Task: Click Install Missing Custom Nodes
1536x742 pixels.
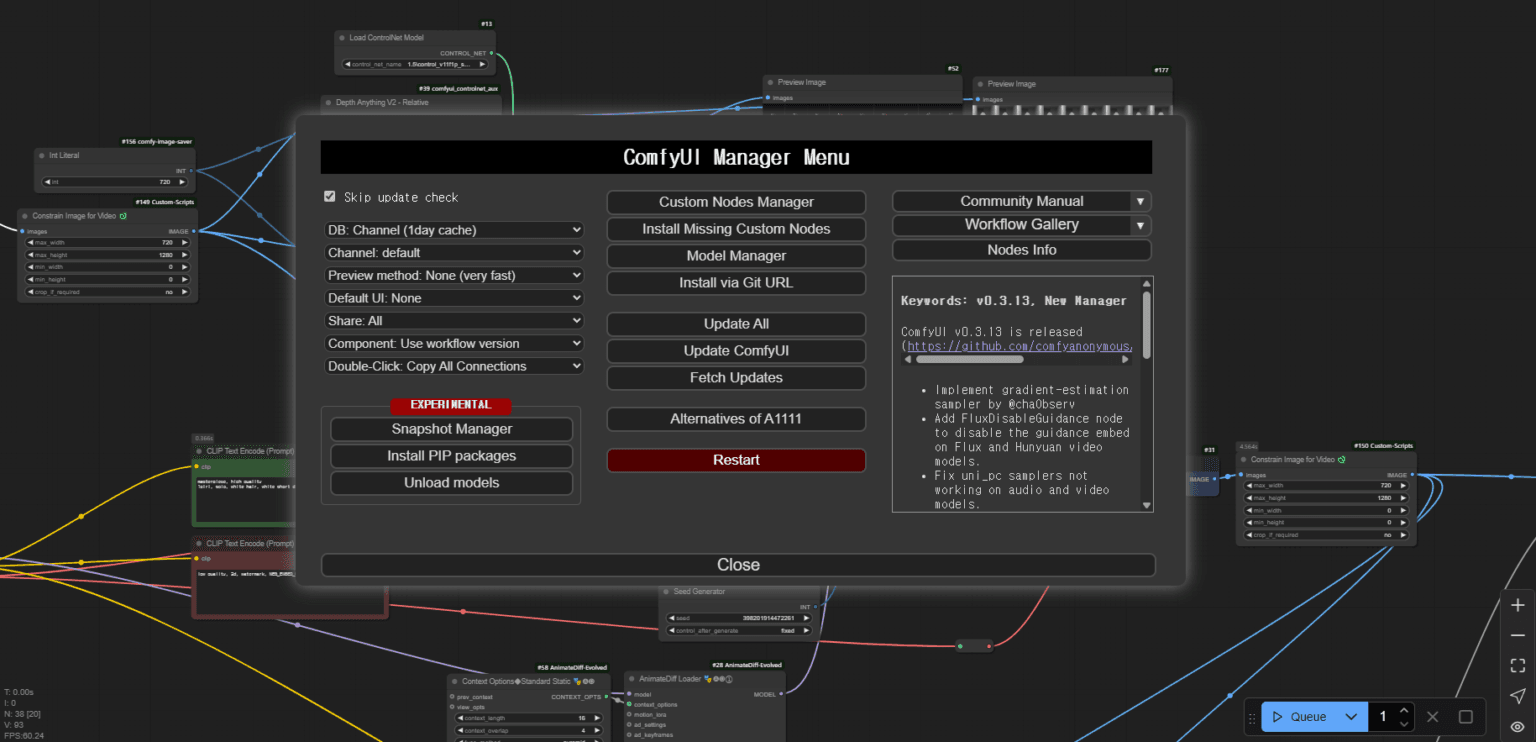Action: tap(736, 229)
